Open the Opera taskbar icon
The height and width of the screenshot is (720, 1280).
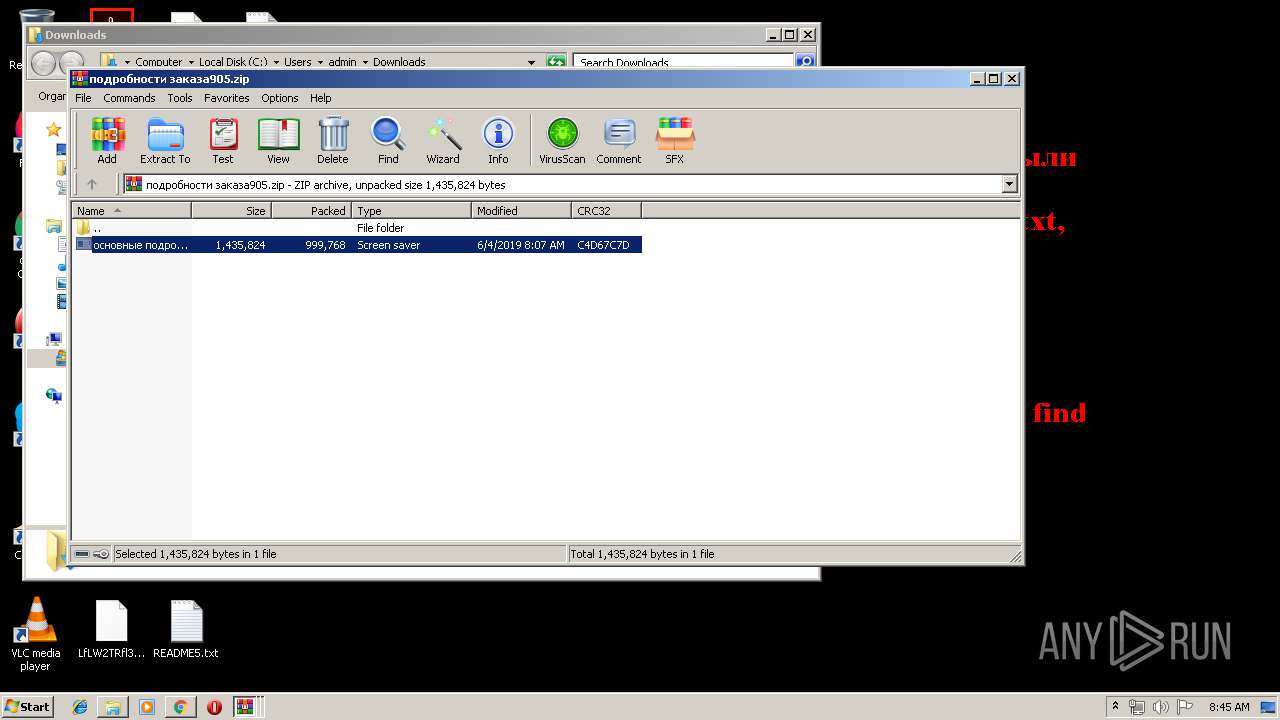[214, 707]
